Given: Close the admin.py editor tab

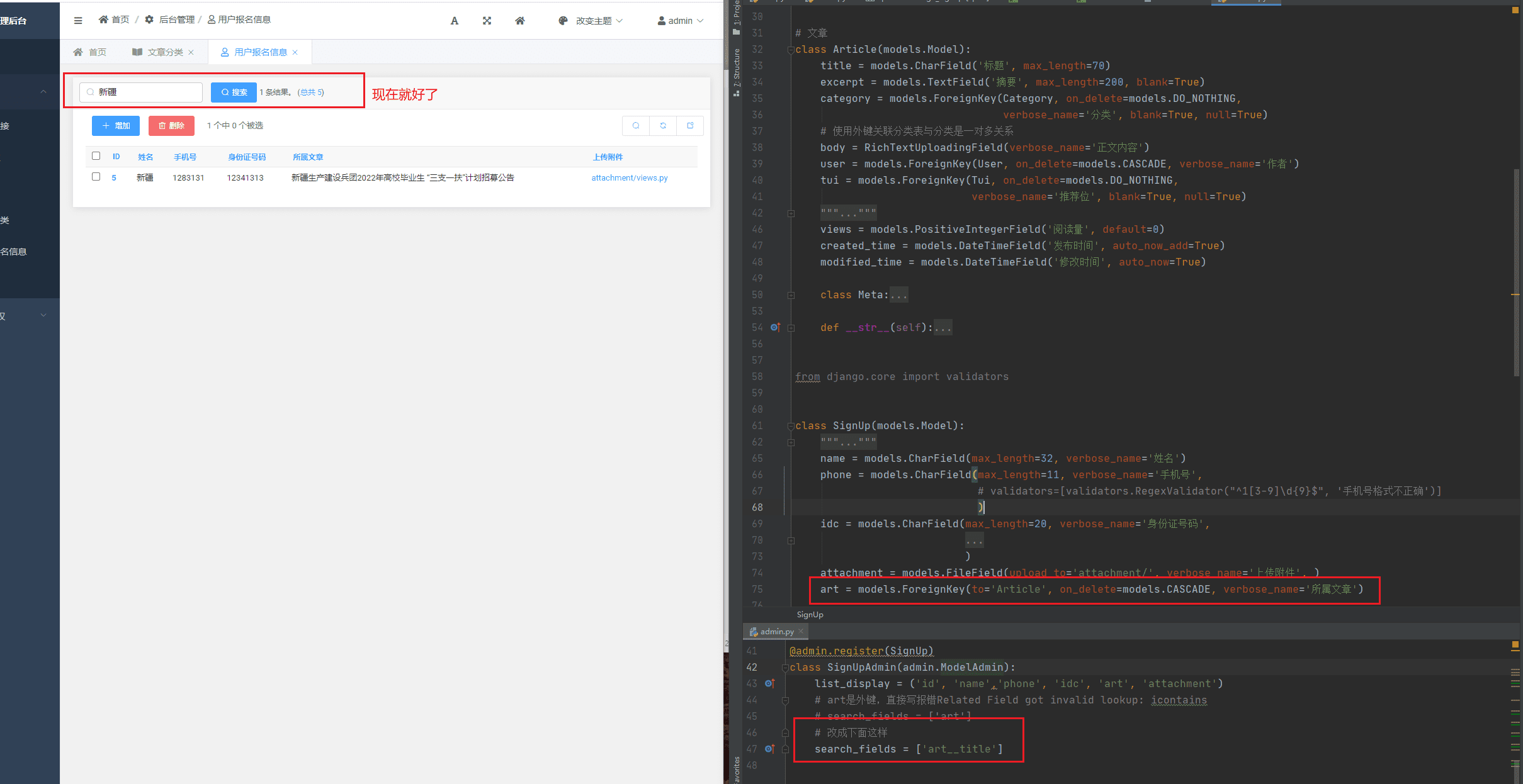Looking at the screenshot, I should tap(801, 631).
